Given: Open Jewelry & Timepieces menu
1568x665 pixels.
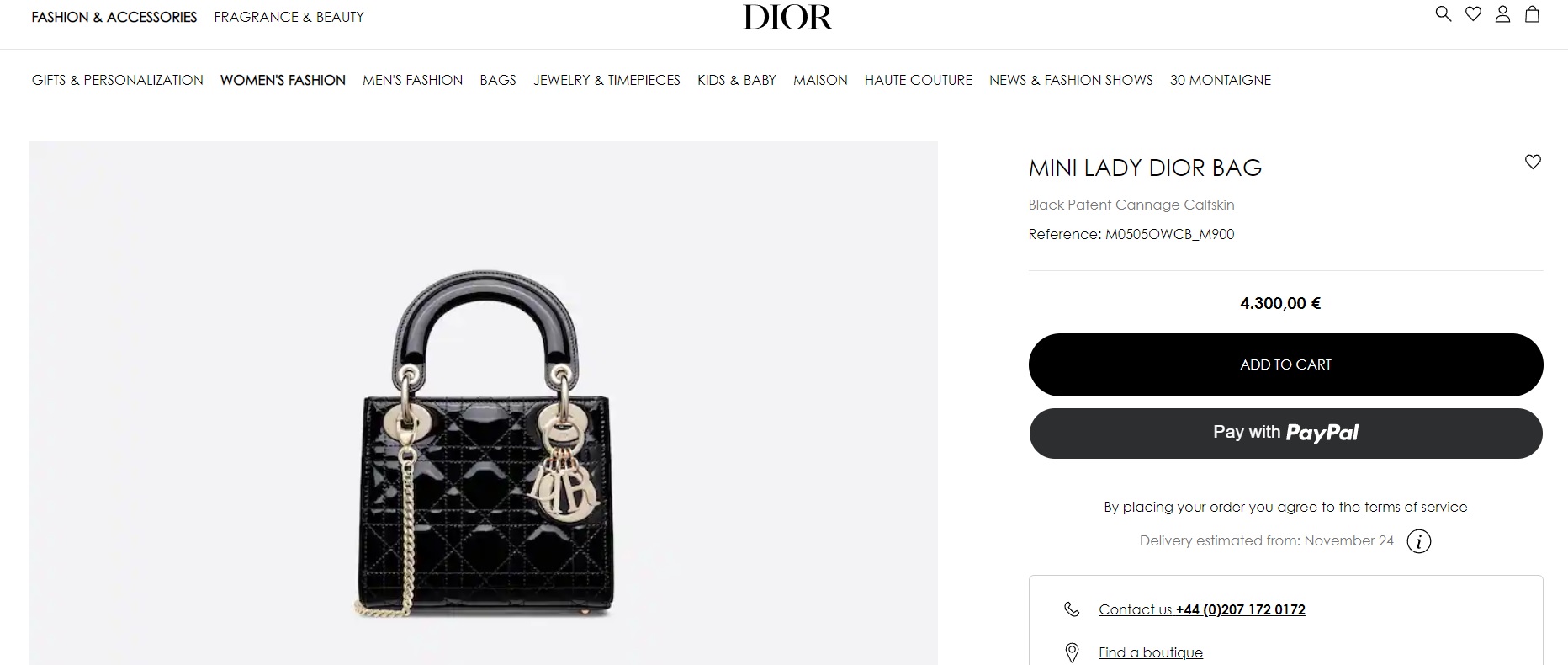Looking at the screenshot, I should (x=607, y=80).
